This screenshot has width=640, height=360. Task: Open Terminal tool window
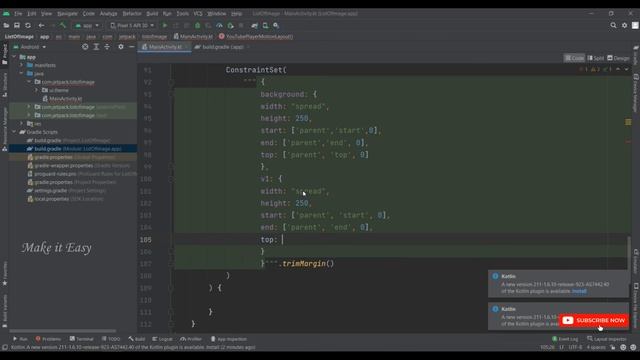pyautogui.click(x=82, y=339)
